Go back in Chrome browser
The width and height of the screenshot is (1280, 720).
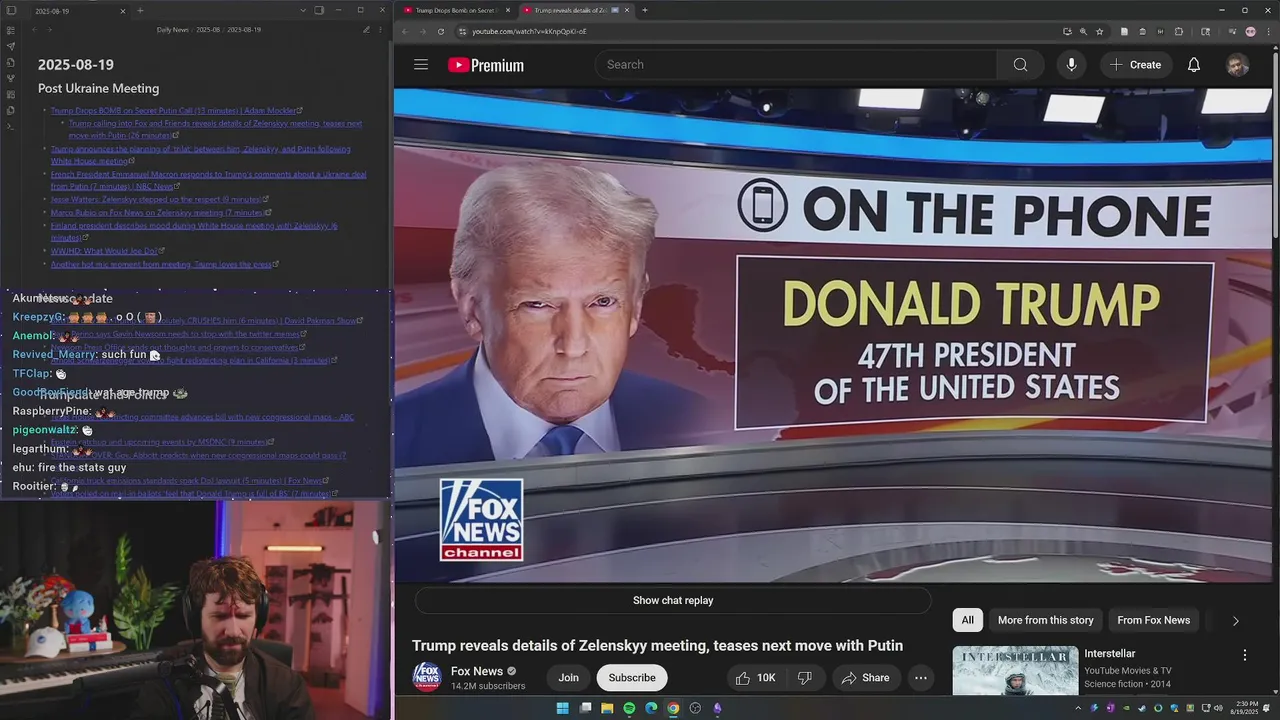404,31
